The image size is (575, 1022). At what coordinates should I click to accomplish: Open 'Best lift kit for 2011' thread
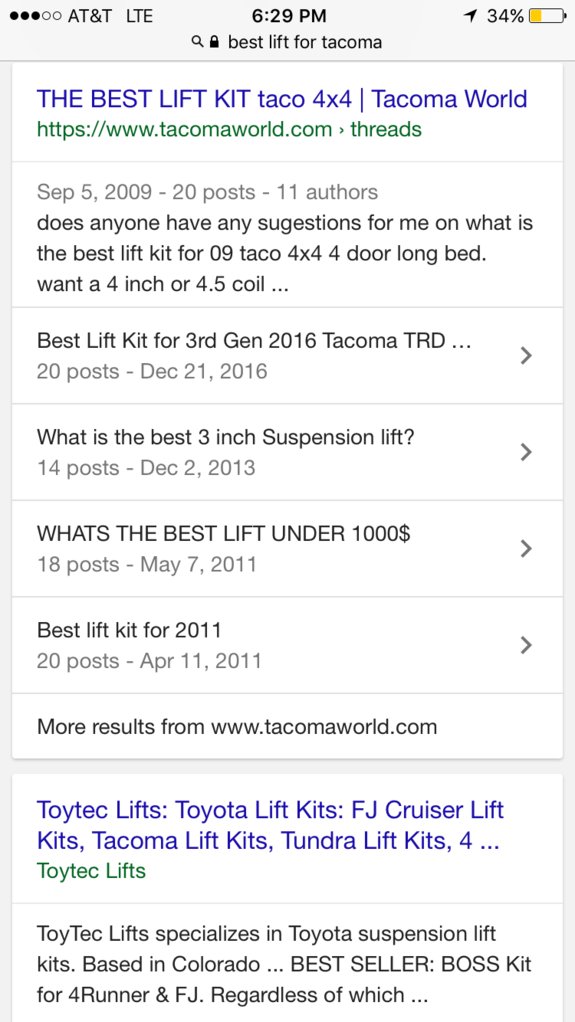(288, 645)
